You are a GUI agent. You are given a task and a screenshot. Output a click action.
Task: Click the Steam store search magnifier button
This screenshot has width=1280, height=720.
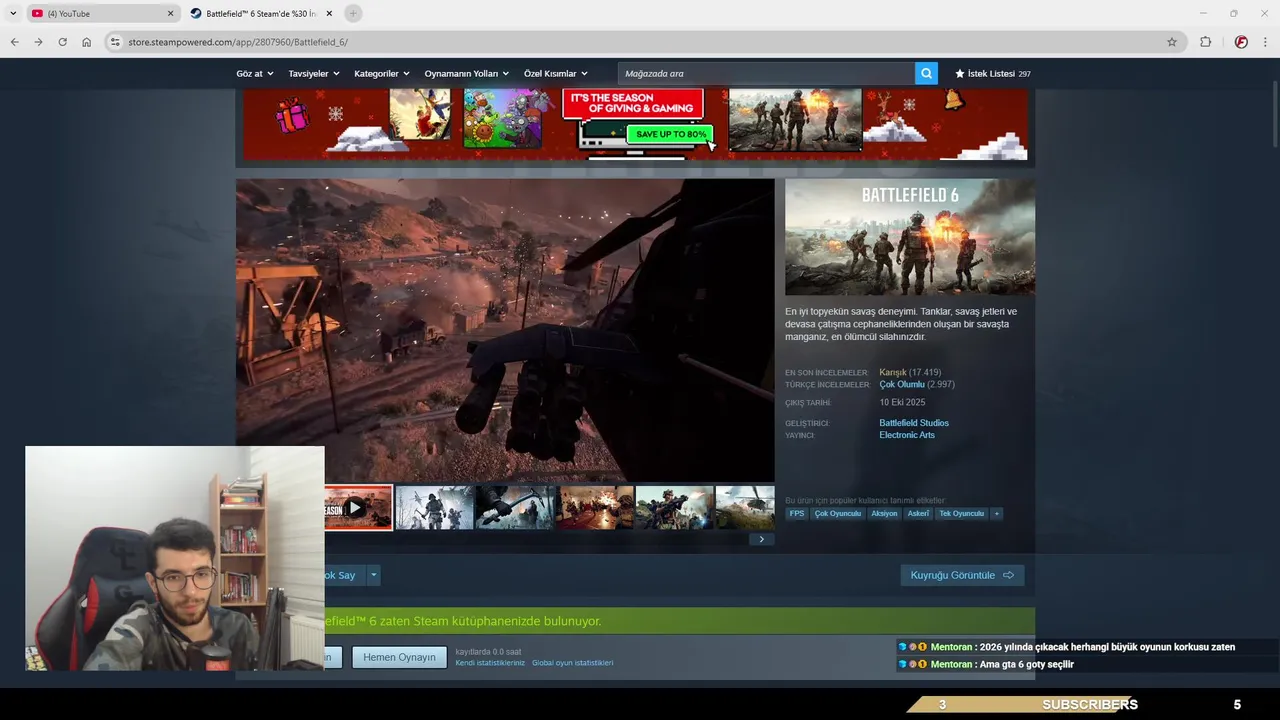tap(926, 73)
